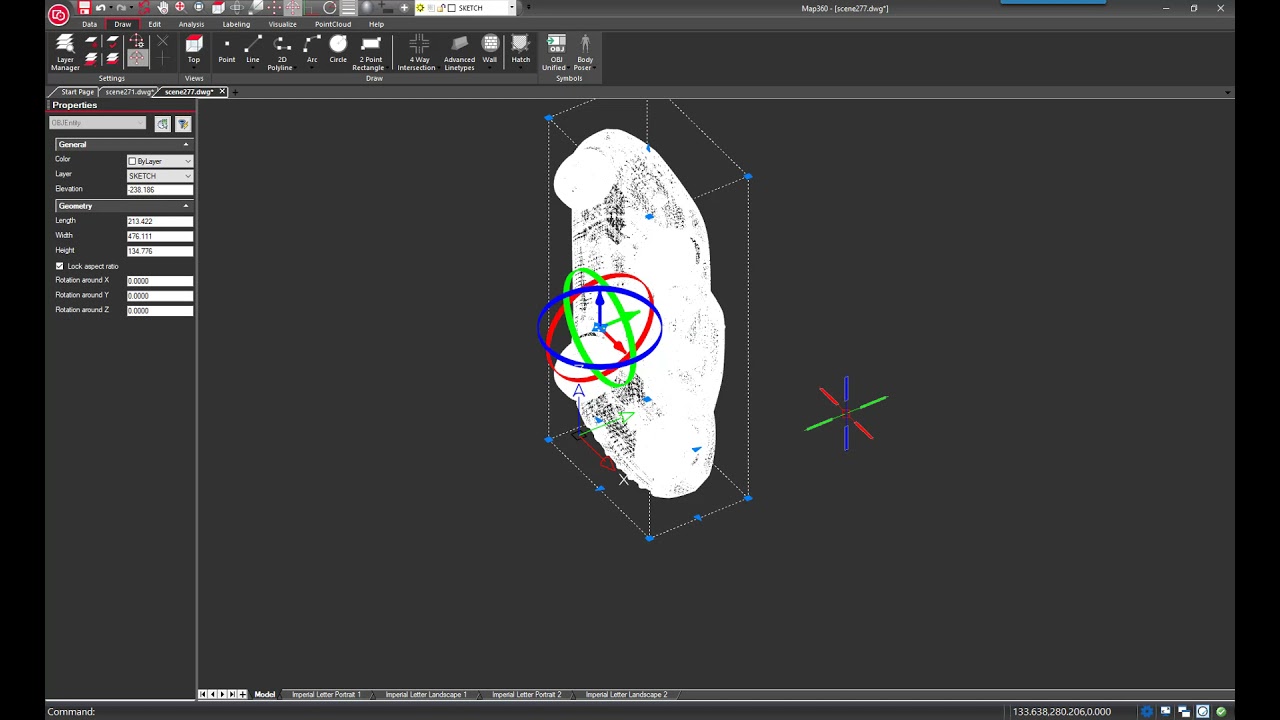1280x720 pixels.
Task: Select the Arc tool
Action: point(312,50)
